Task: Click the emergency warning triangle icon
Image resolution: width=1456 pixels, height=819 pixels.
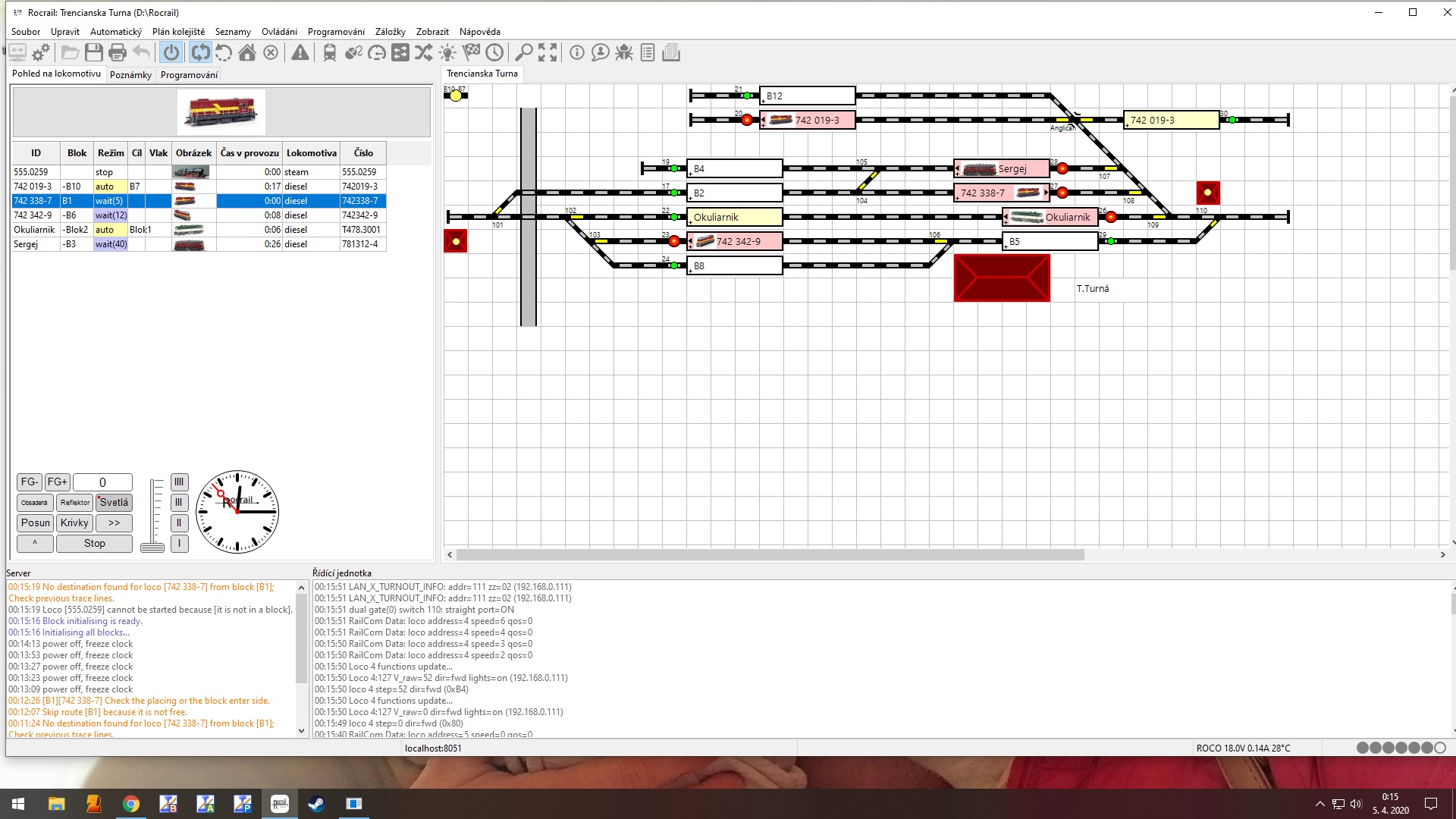Action: click(x=300, y=52)
